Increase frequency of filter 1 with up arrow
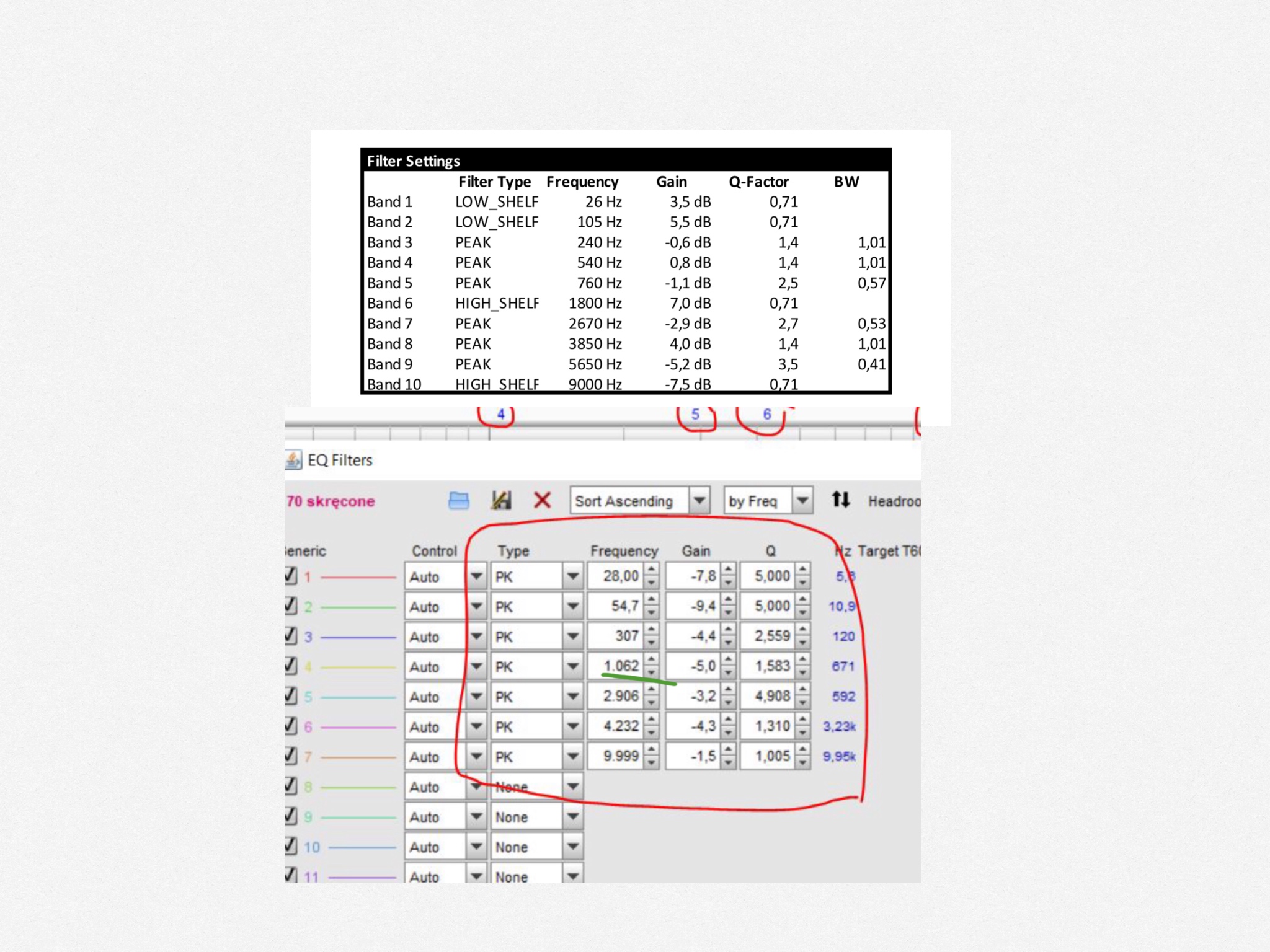This screenshot has width=1270, height=952. [651, 570]
